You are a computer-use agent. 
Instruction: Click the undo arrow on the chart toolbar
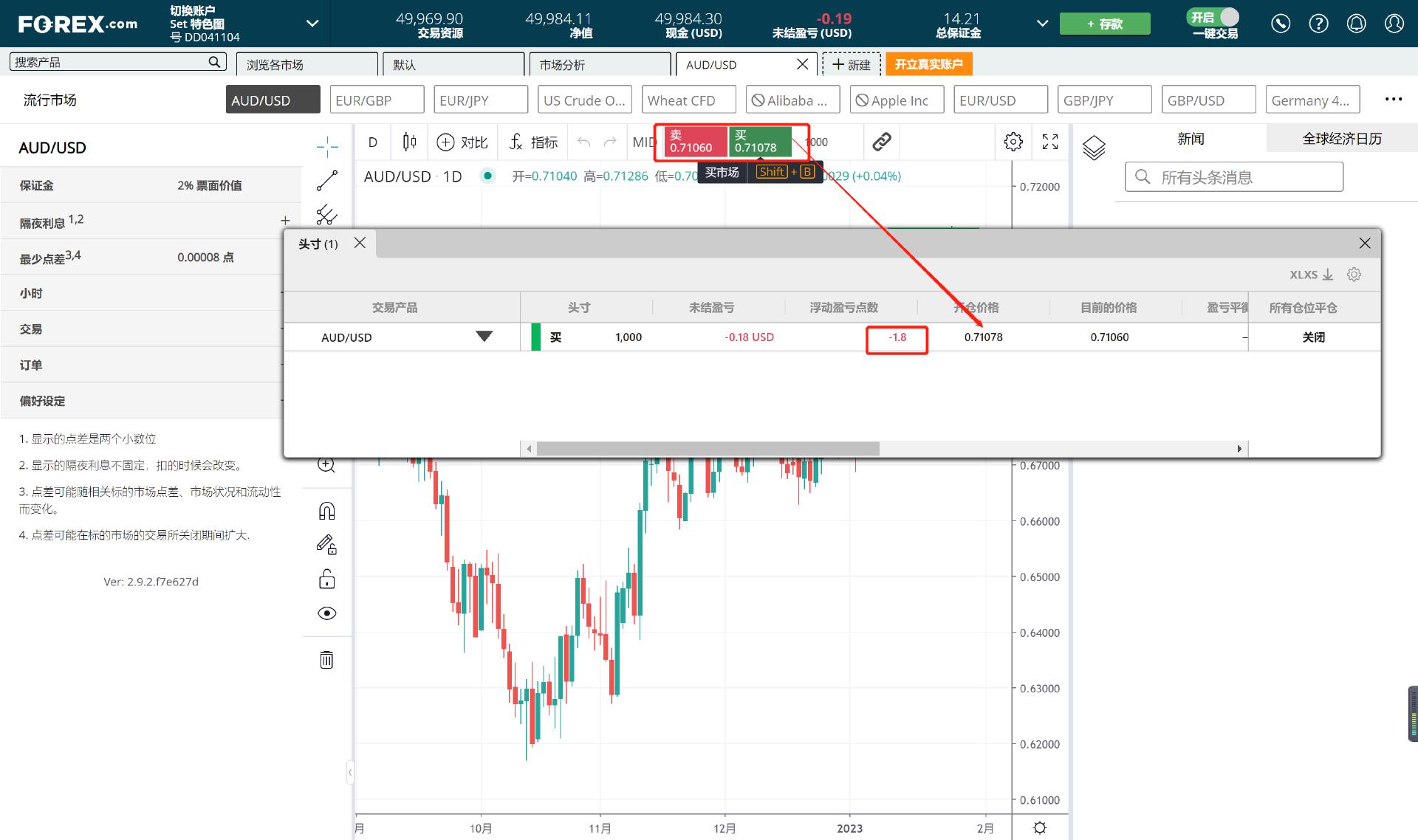point(583,142)
